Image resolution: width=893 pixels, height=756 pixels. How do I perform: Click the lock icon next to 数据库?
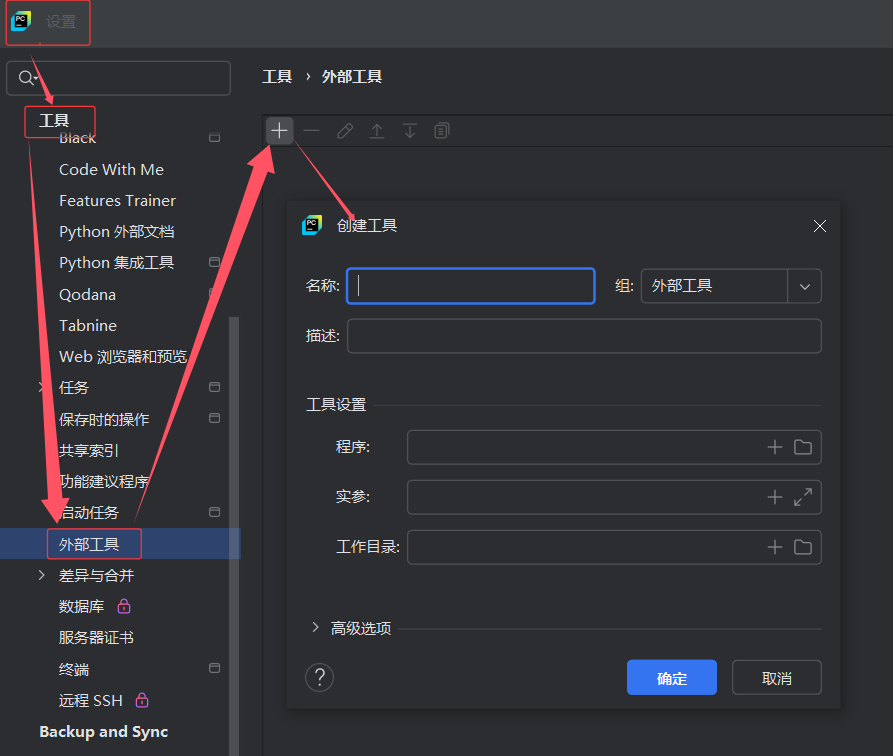(123, 606)
